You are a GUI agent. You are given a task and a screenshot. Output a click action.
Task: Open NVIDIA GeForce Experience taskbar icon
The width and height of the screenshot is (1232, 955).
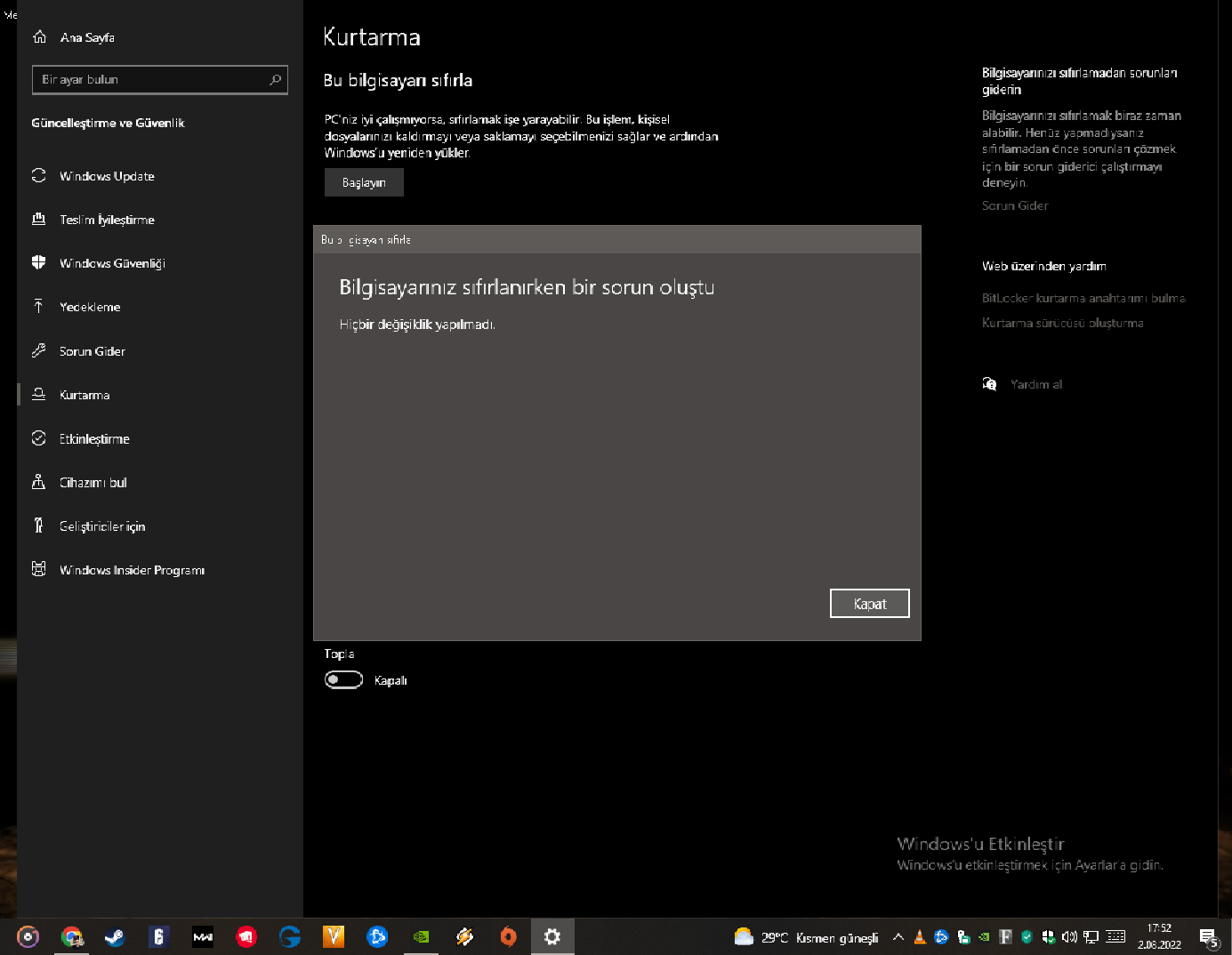(x=422, y=936)
